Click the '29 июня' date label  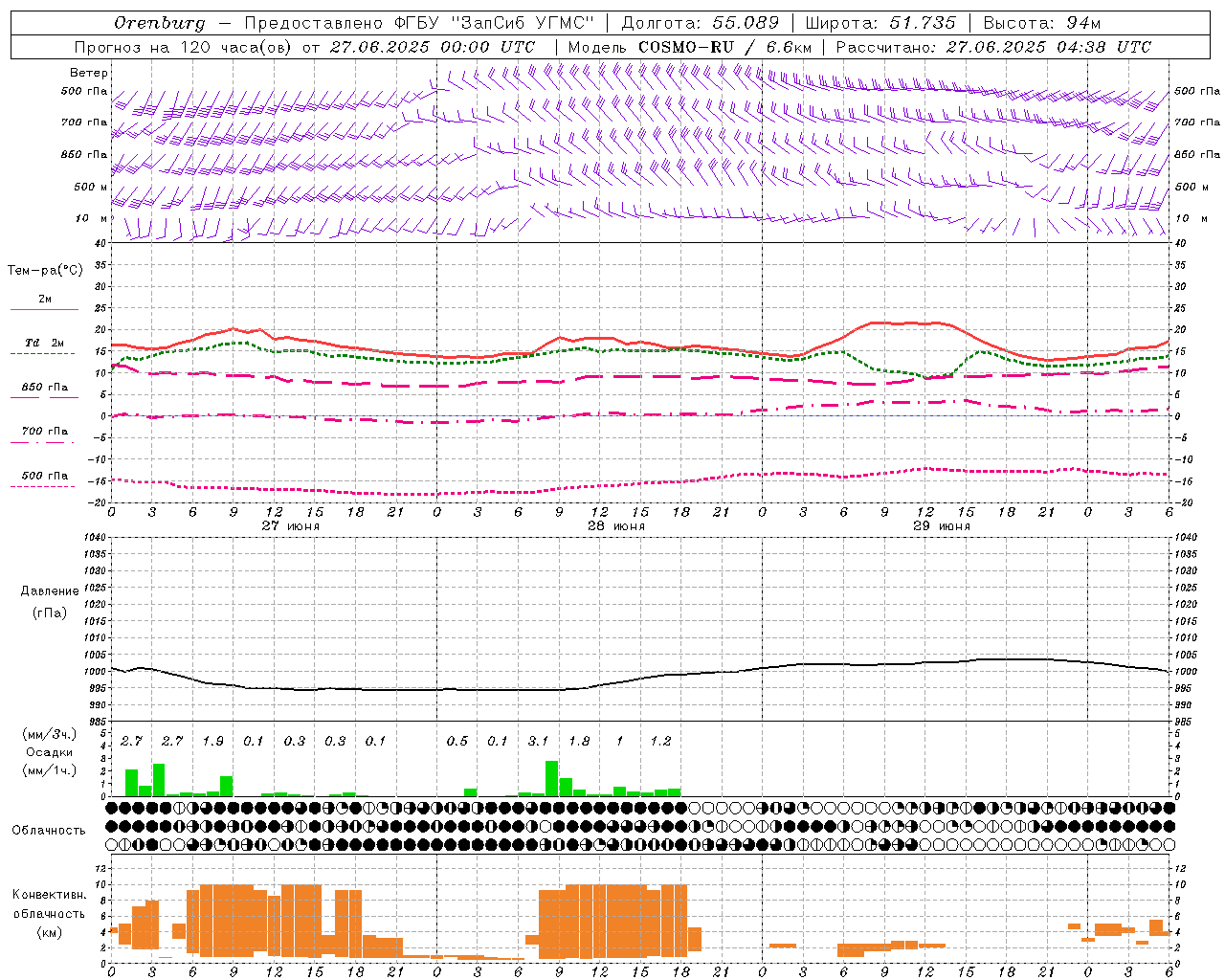click(x=942, y=526)
